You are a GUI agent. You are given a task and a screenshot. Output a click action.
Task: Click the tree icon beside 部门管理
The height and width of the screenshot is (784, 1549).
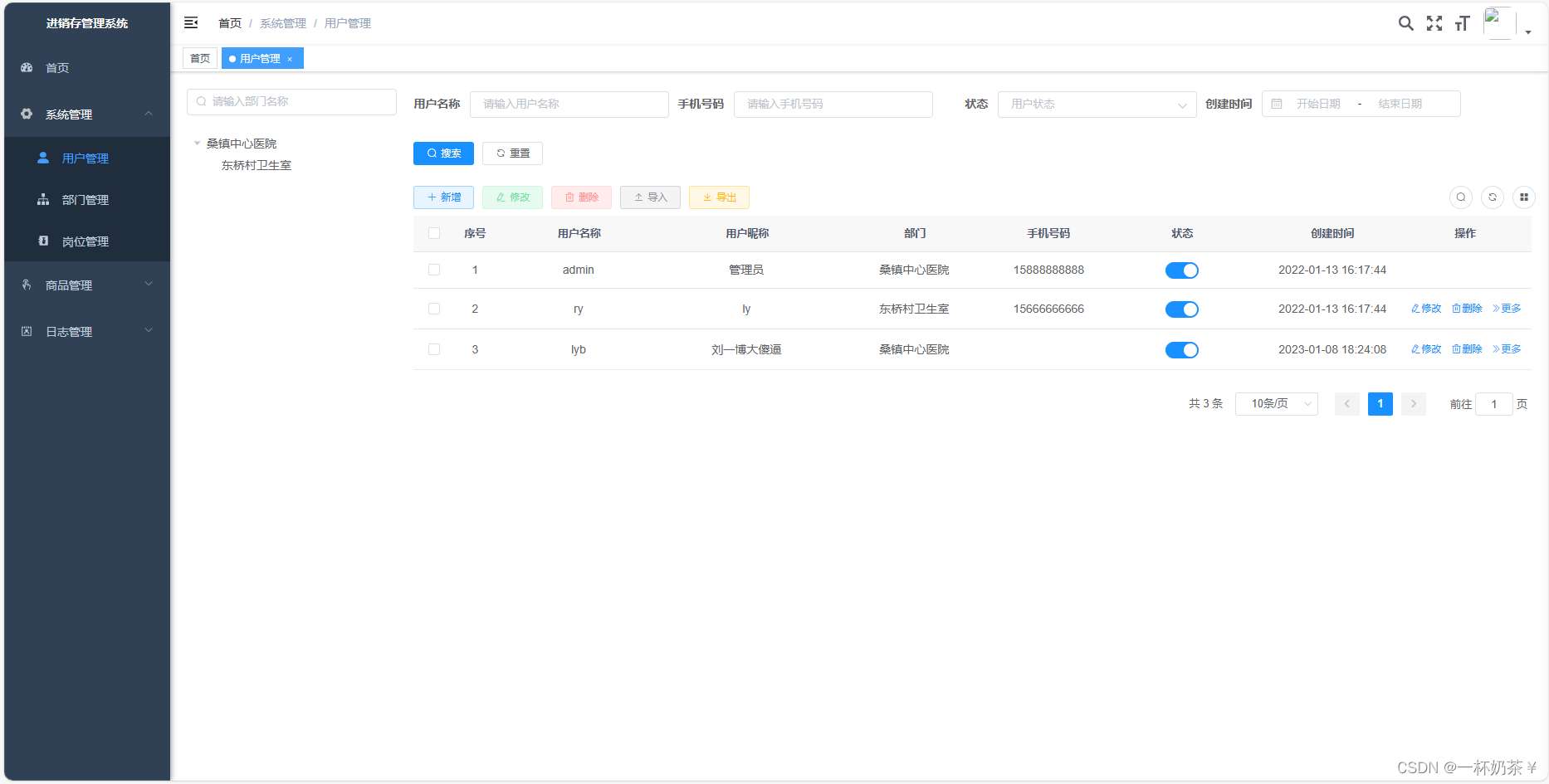43,199
